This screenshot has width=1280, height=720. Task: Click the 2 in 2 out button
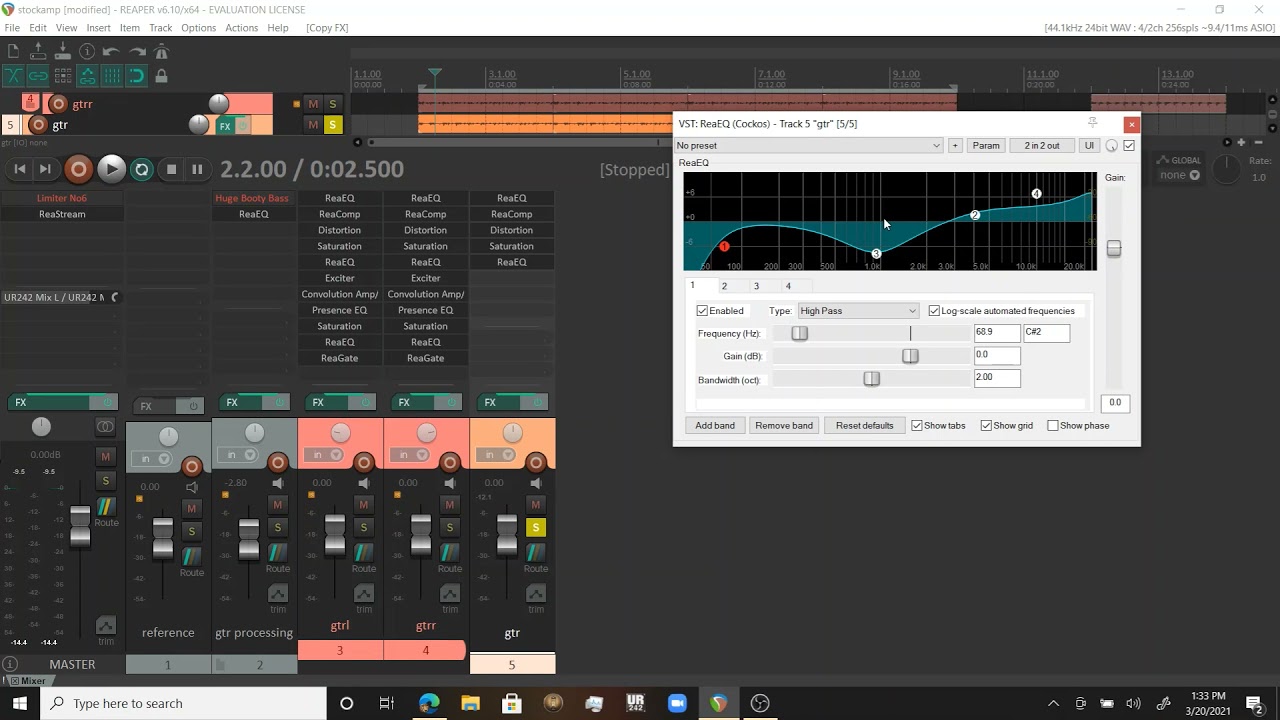[1041, 146]
